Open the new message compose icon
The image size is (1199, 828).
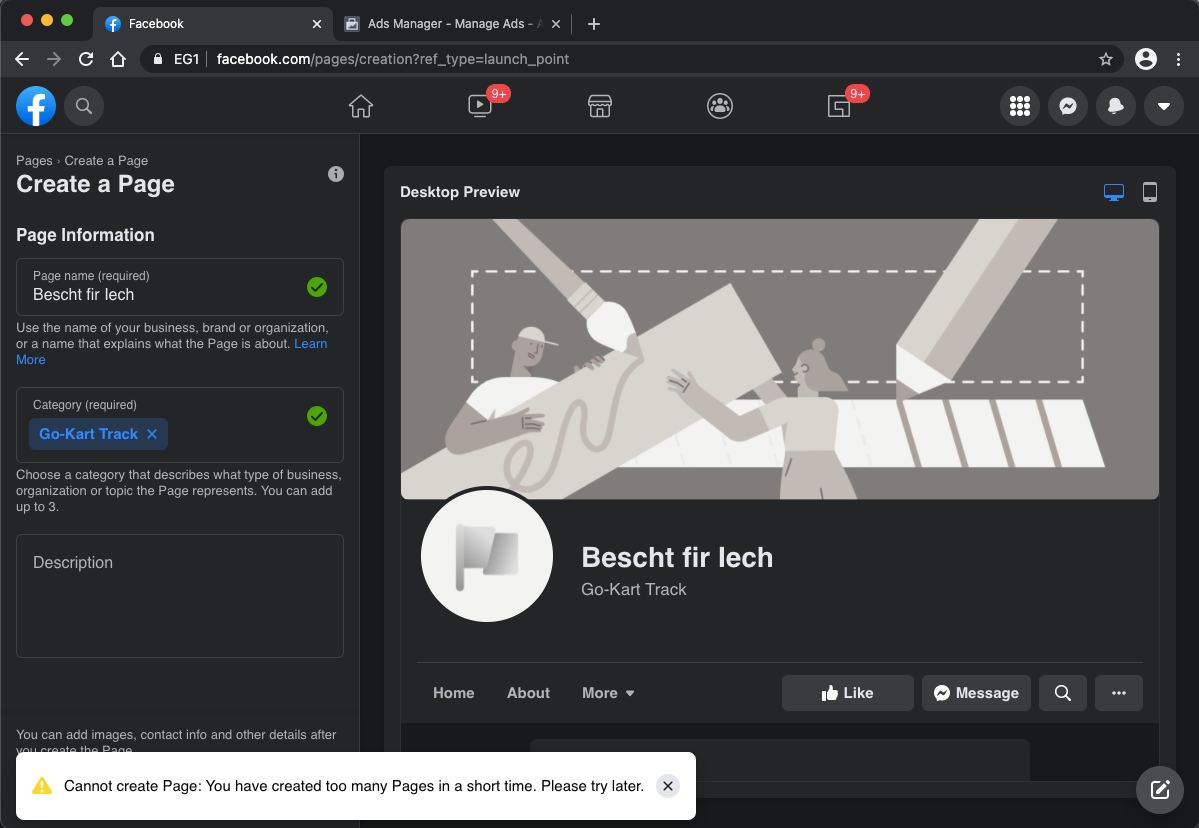click(x=1160, y=790)
